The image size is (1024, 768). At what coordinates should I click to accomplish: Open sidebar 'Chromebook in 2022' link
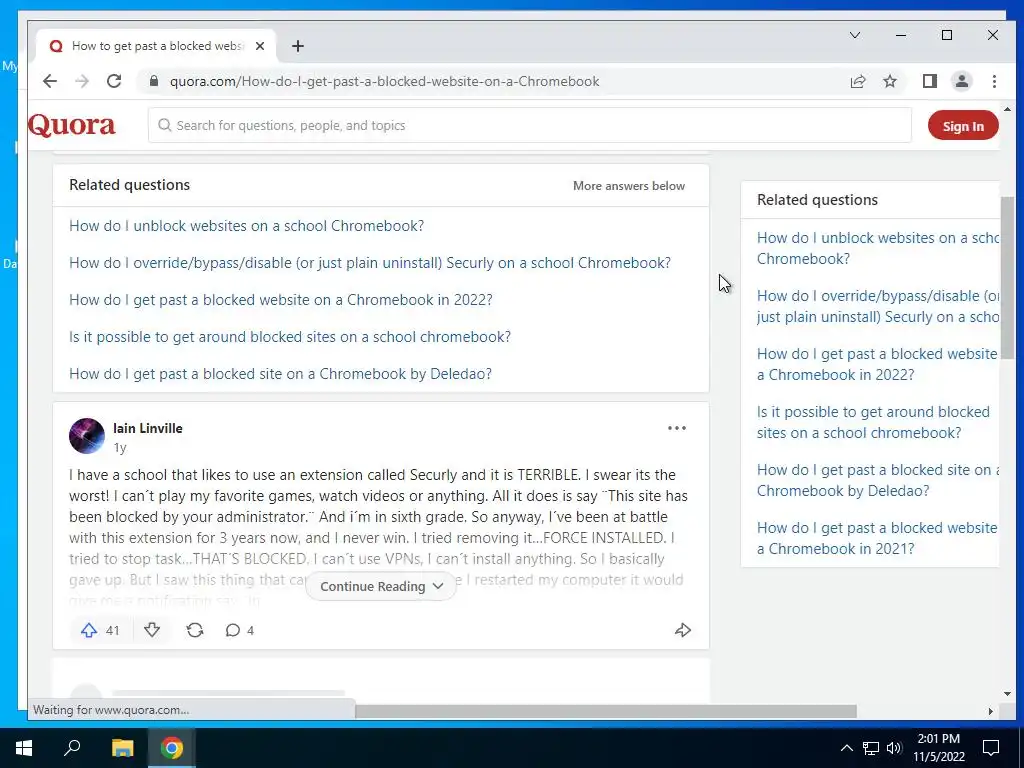pyautogui.click(x=878, y=364)
